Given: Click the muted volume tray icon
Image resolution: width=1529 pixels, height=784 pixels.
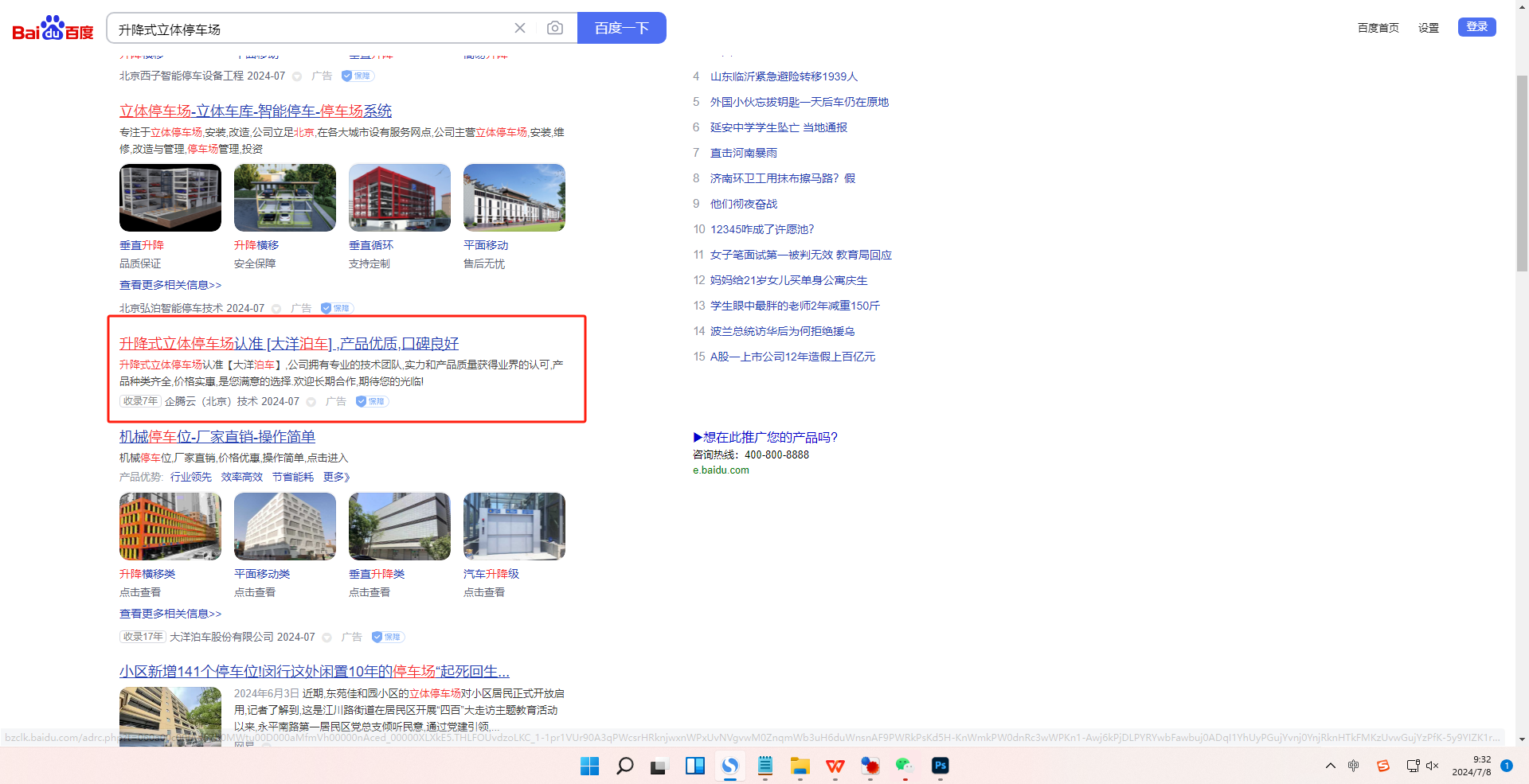Looking at the screenshot, I should click(1433, 766).
